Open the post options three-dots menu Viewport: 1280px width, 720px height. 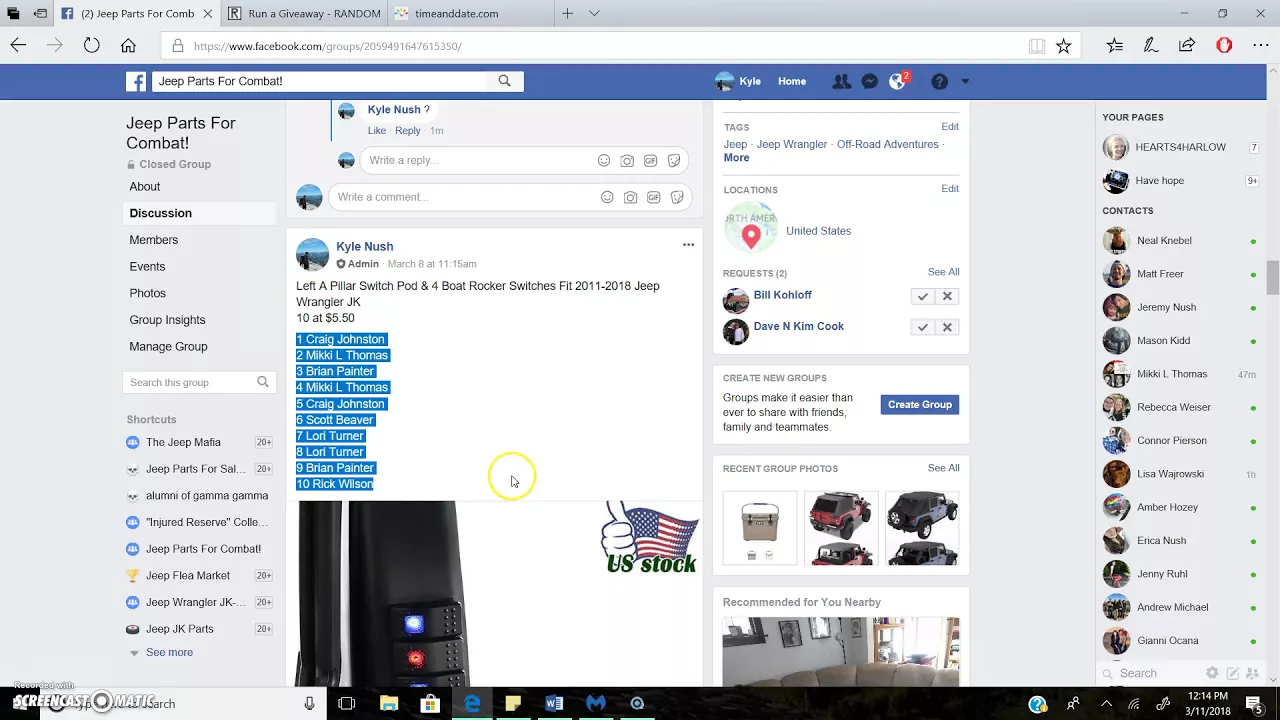[x=688, y=245]
